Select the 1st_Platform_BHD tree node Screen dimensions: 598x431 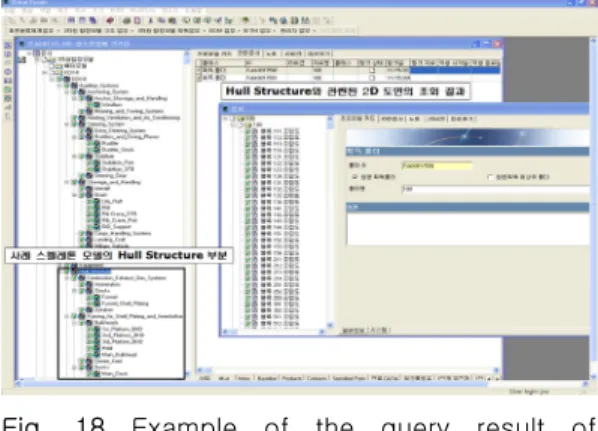click(x=122, y=329)
